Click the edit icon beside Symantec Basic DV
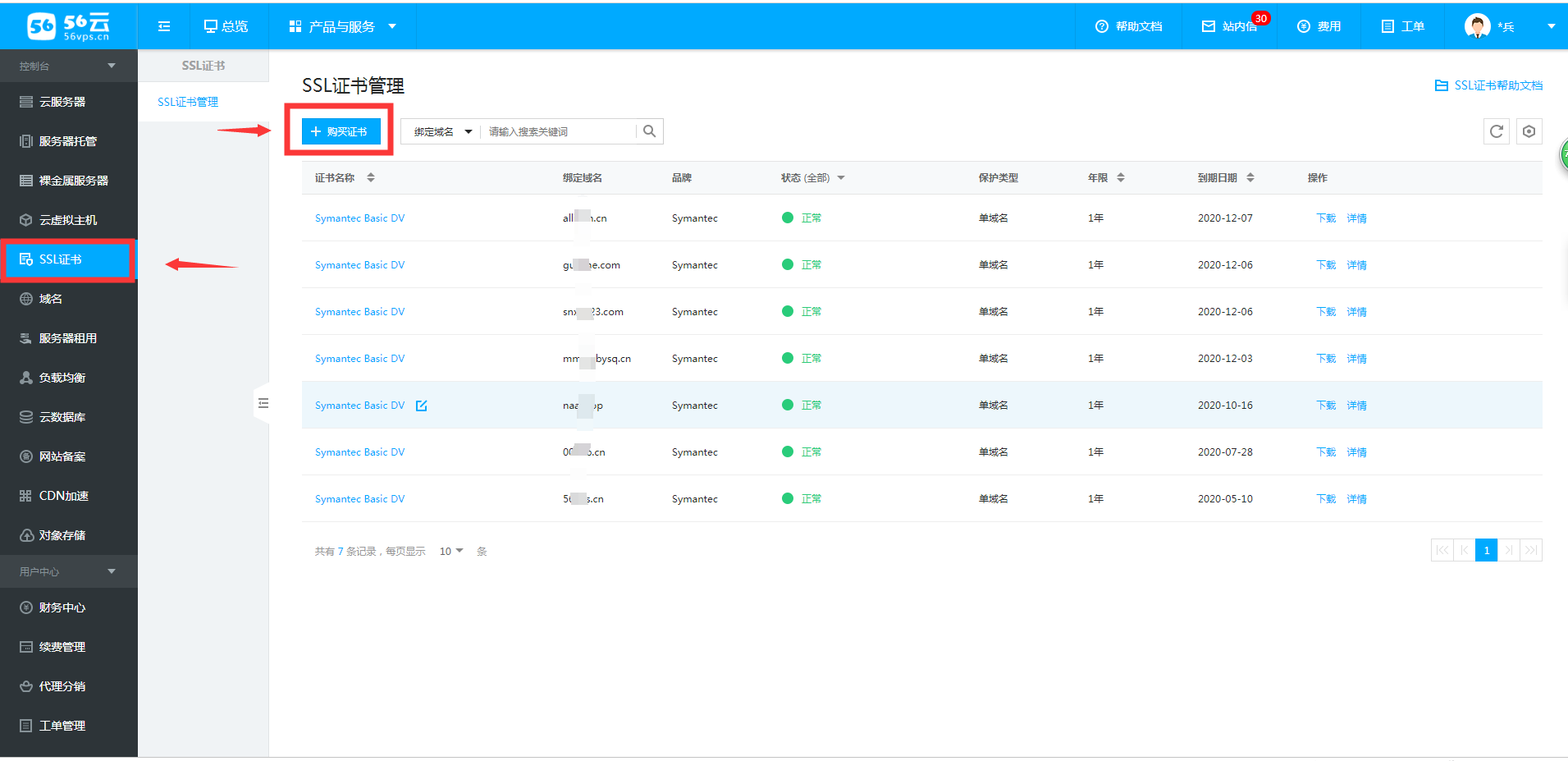Screen dimensions: 1568x761 coord(422,406)
